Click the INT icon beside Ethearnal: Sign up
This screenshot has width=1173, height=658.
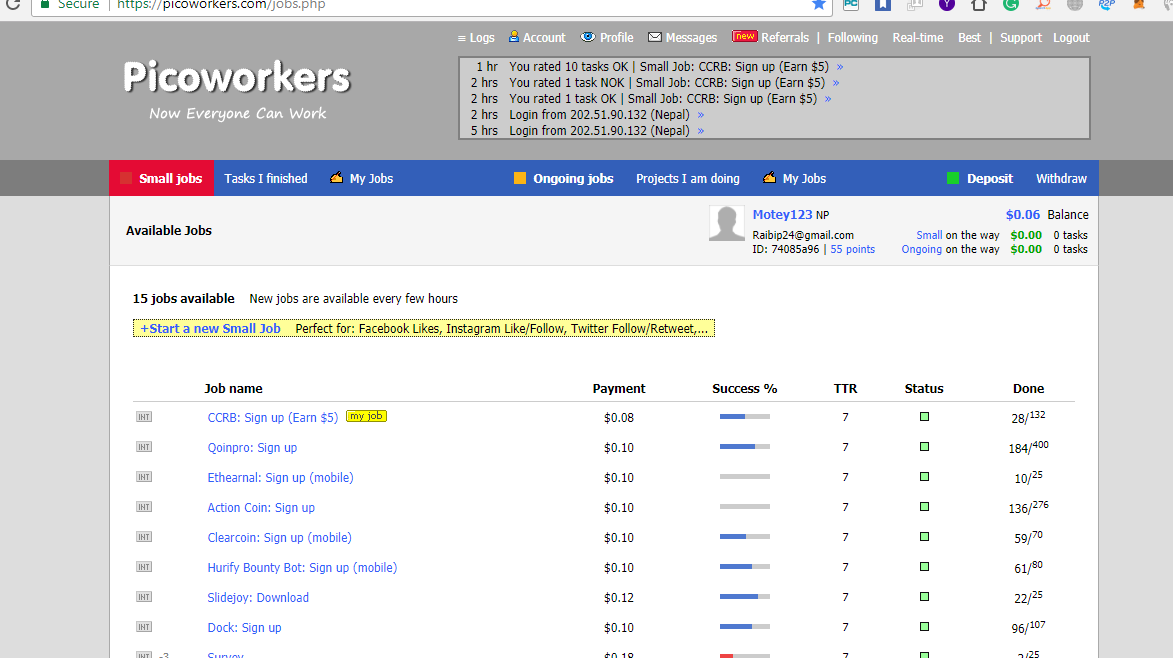tap(144, 476)
